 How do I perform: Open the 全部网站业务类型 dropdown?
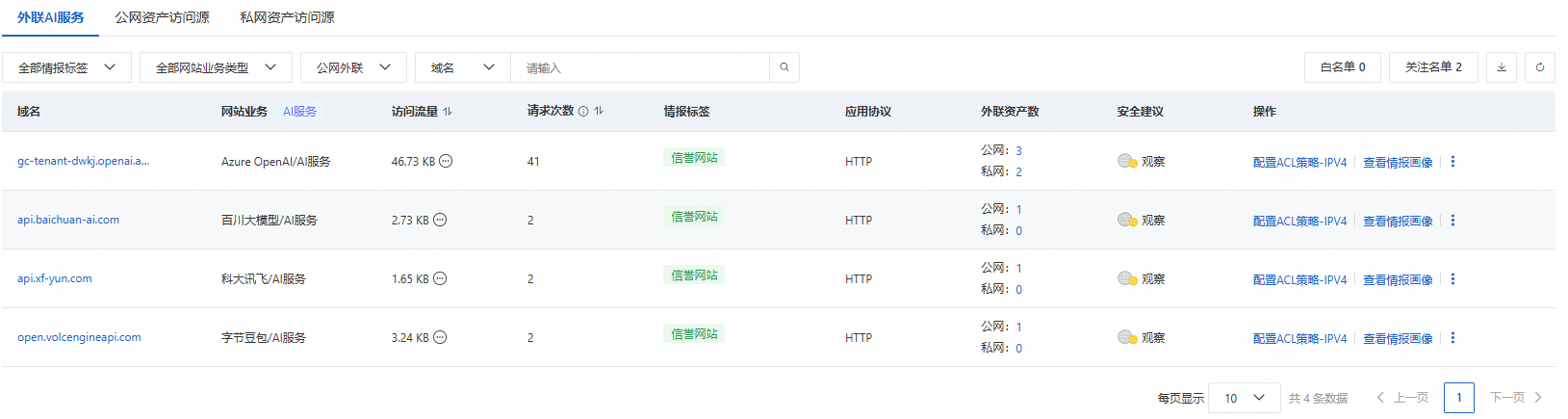pyautogui.click(x=217, y=67)
